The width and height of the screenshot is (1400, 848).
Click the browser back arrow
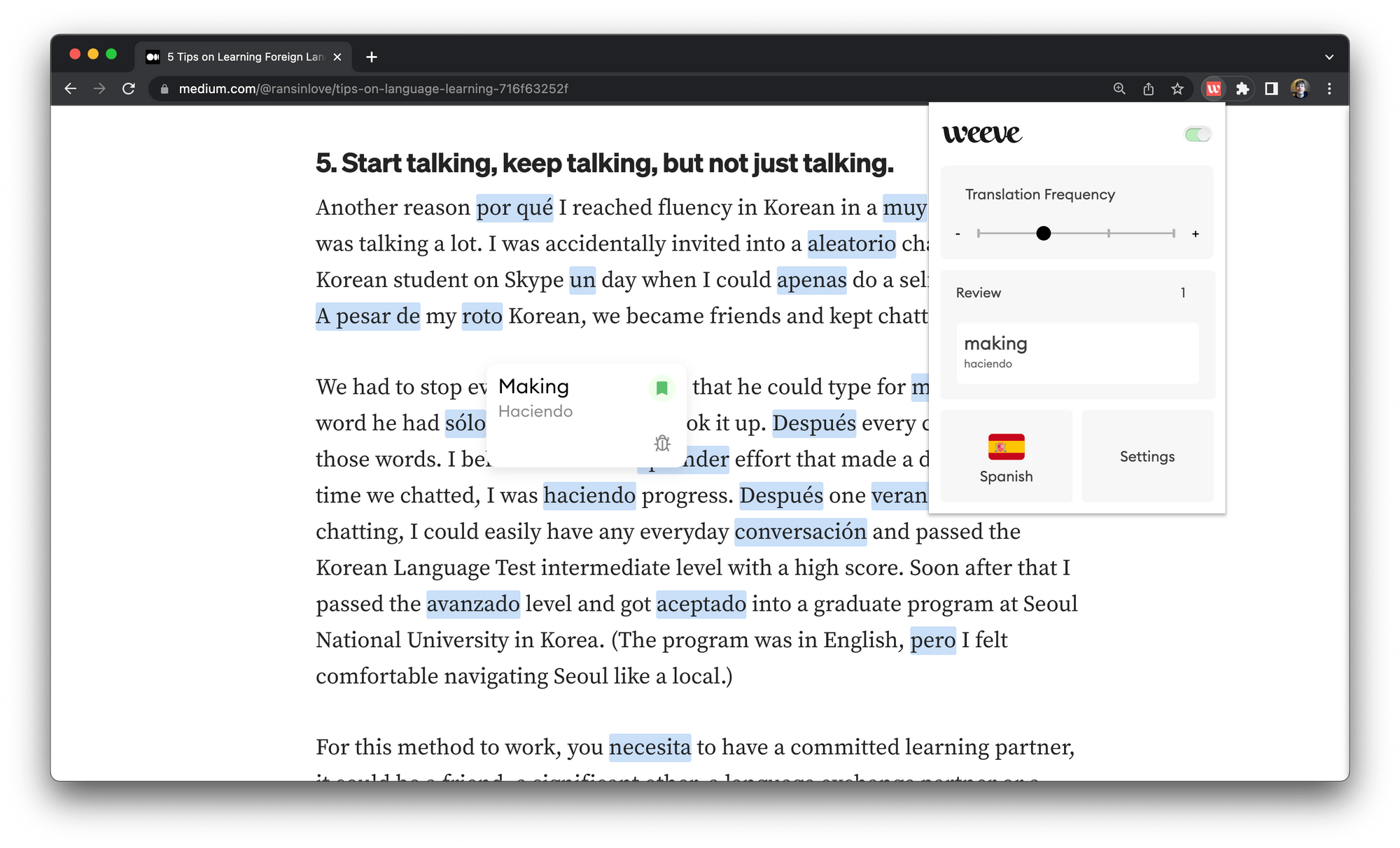pyautogui.click(x=71, y=88)
